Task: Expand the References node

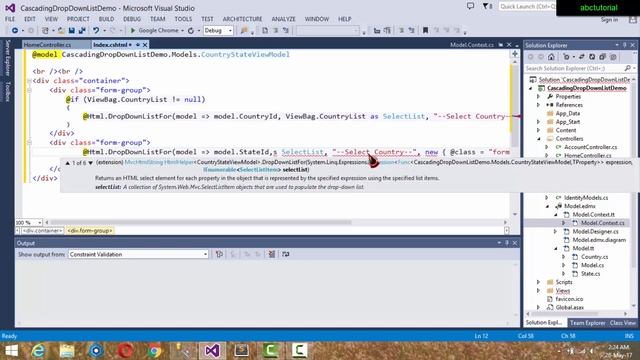Action: point(538,105)
